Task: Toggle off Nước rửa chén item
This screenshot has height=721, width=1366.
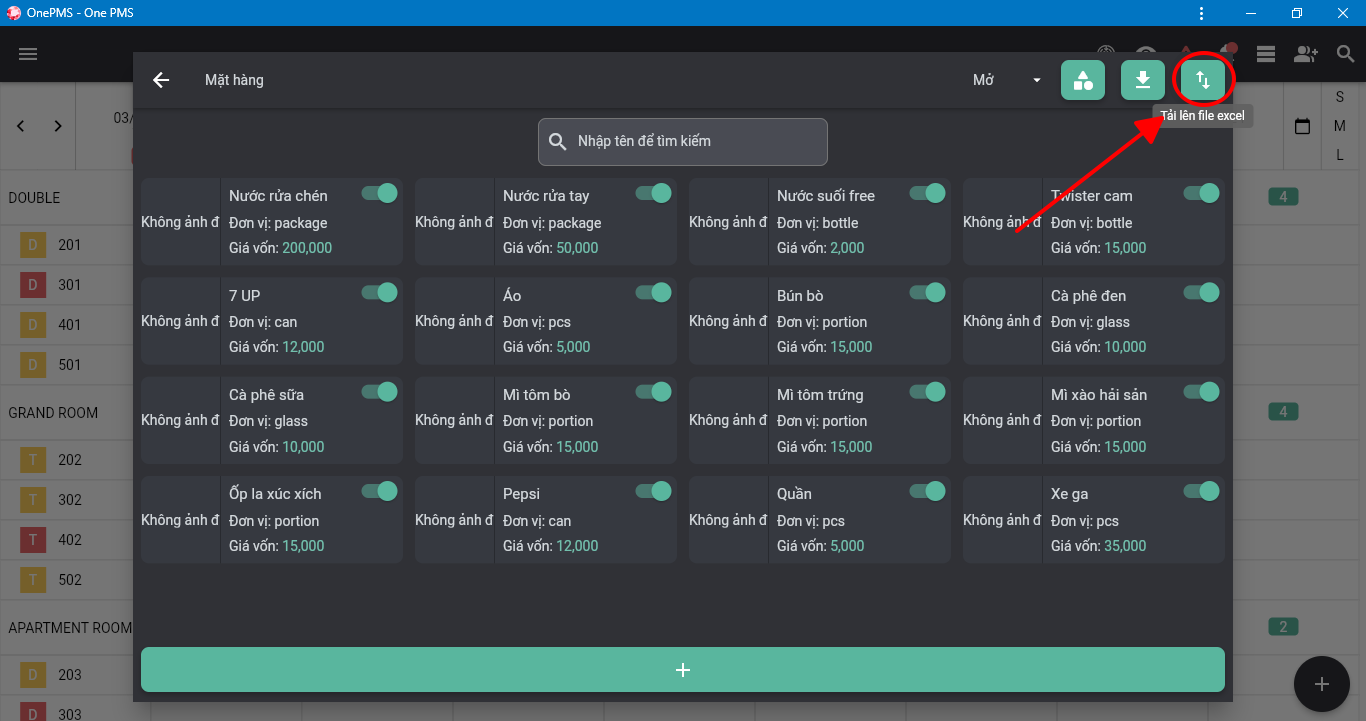Action: [x=380, y=193]
